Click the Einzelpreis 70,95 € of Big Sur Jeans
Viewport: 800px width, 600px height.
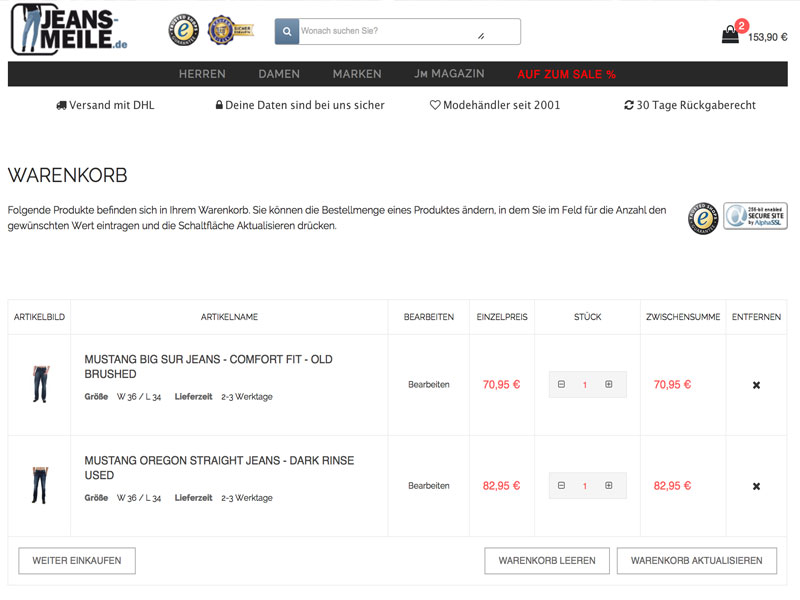click(x=502, y=385)
